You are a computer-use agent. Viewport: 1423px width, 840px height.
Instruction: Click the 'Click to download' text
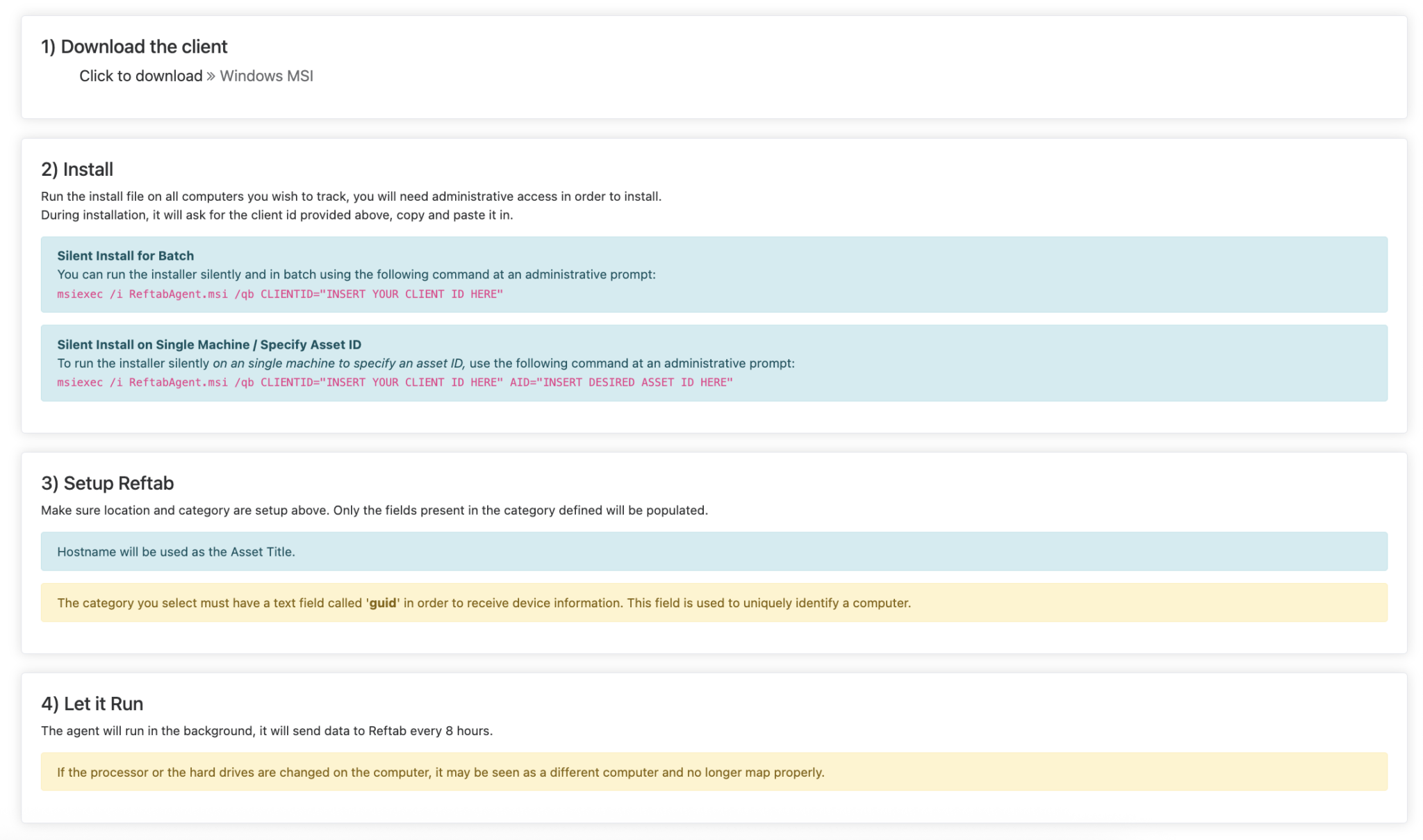(141, 76)
